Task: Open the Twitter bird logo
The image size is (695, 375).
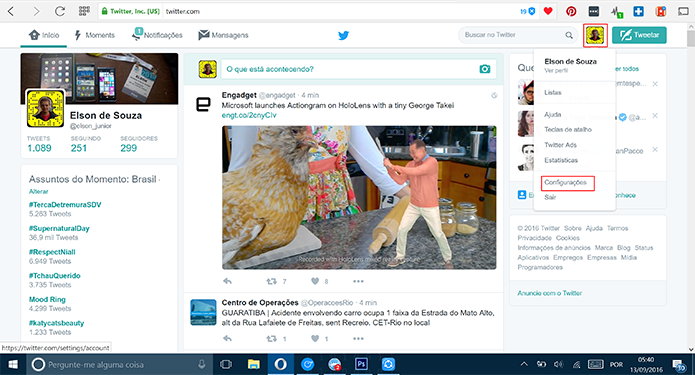Action: [344, 35]
